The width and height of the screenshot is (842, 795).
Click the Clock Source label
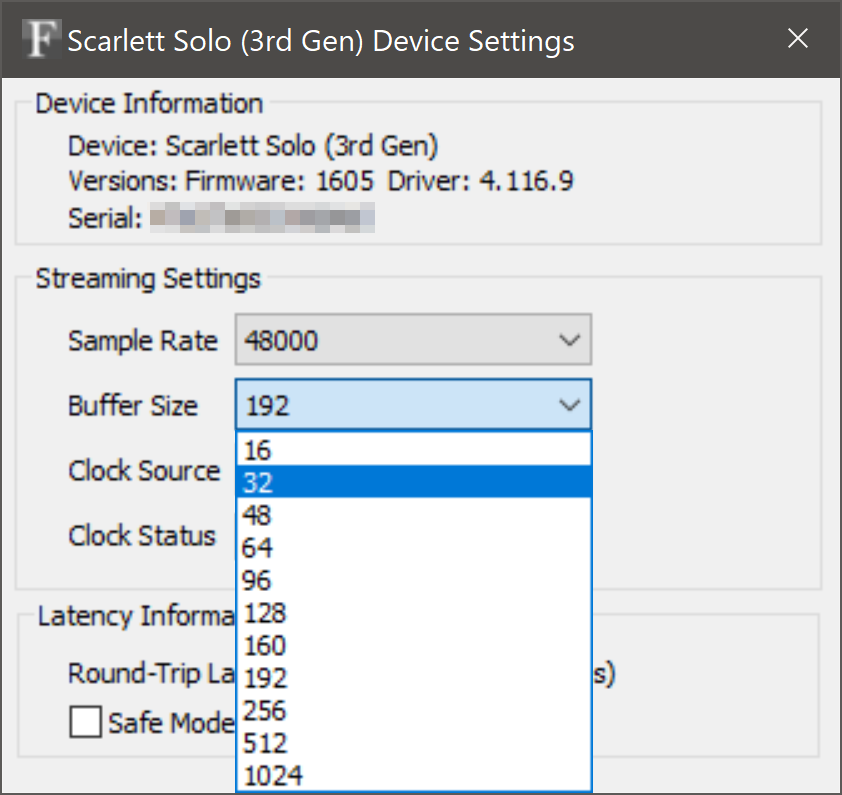pos(144,471)
